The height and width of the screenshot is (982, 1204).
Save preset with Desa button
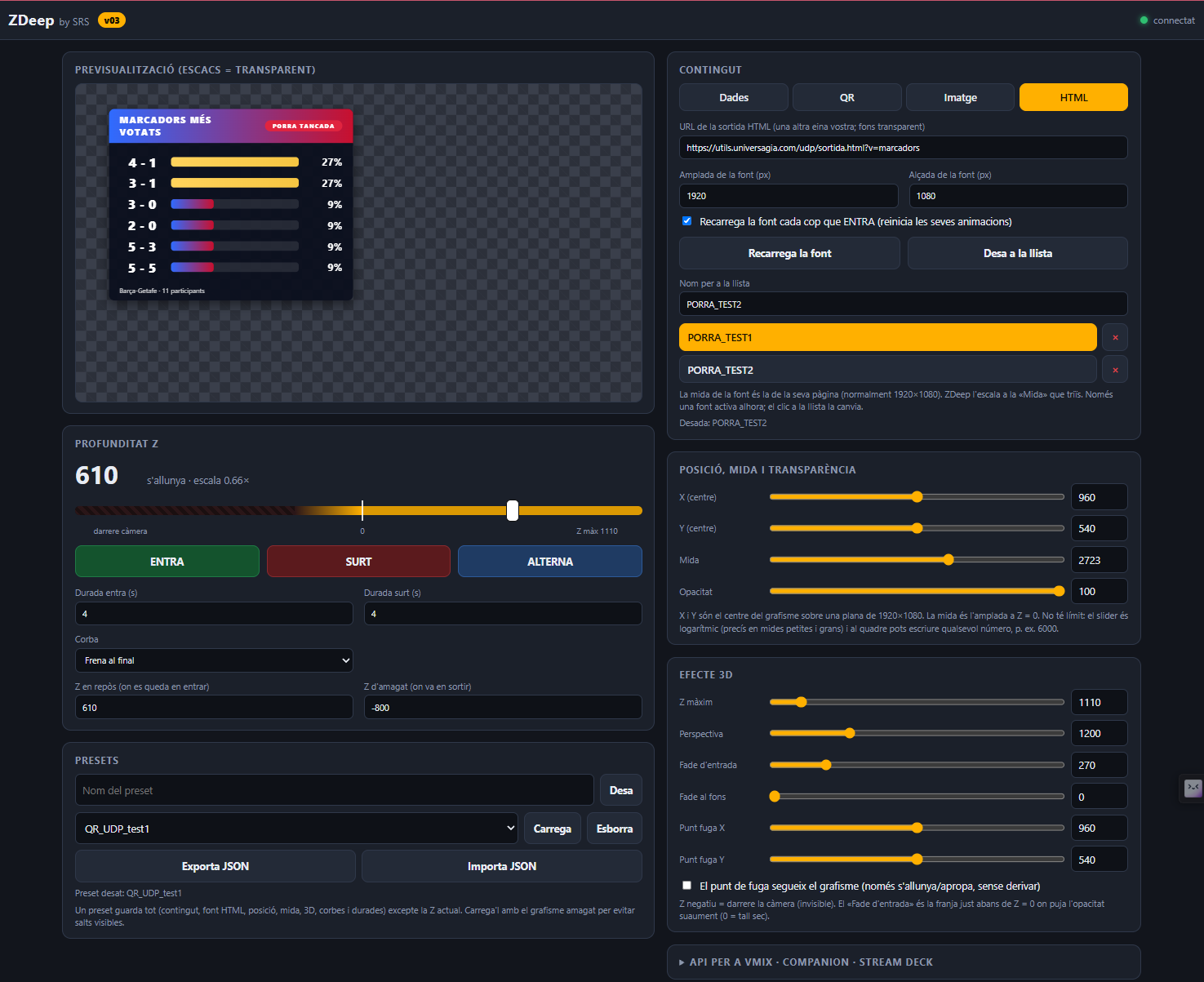coord(621,790)
